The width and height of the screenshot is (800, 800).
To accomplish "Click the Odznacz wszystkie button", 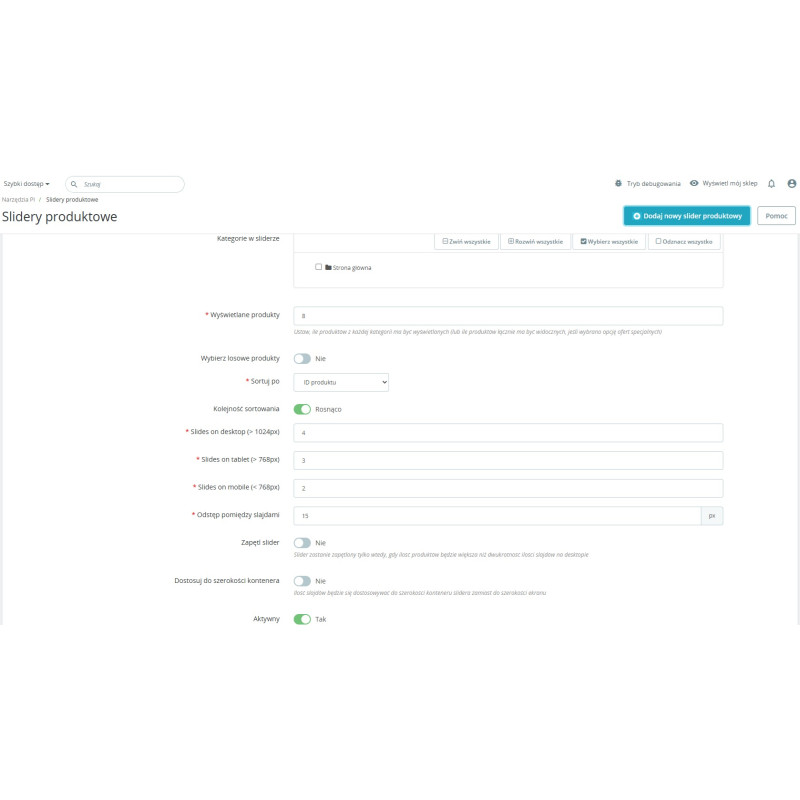I will click(x=683, y=242).
